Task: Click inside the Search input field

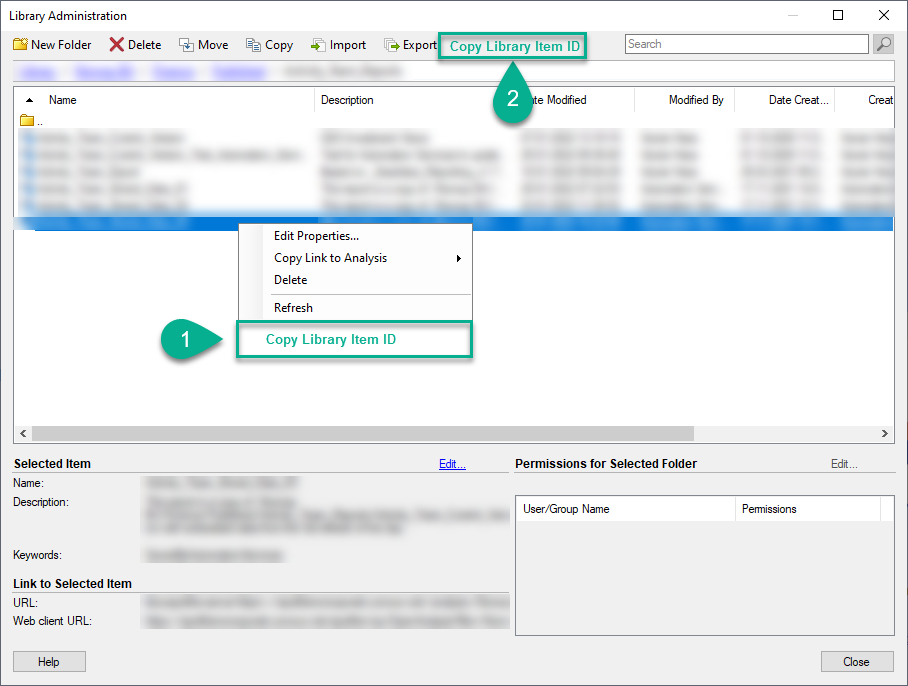Action: click(745, 44)
